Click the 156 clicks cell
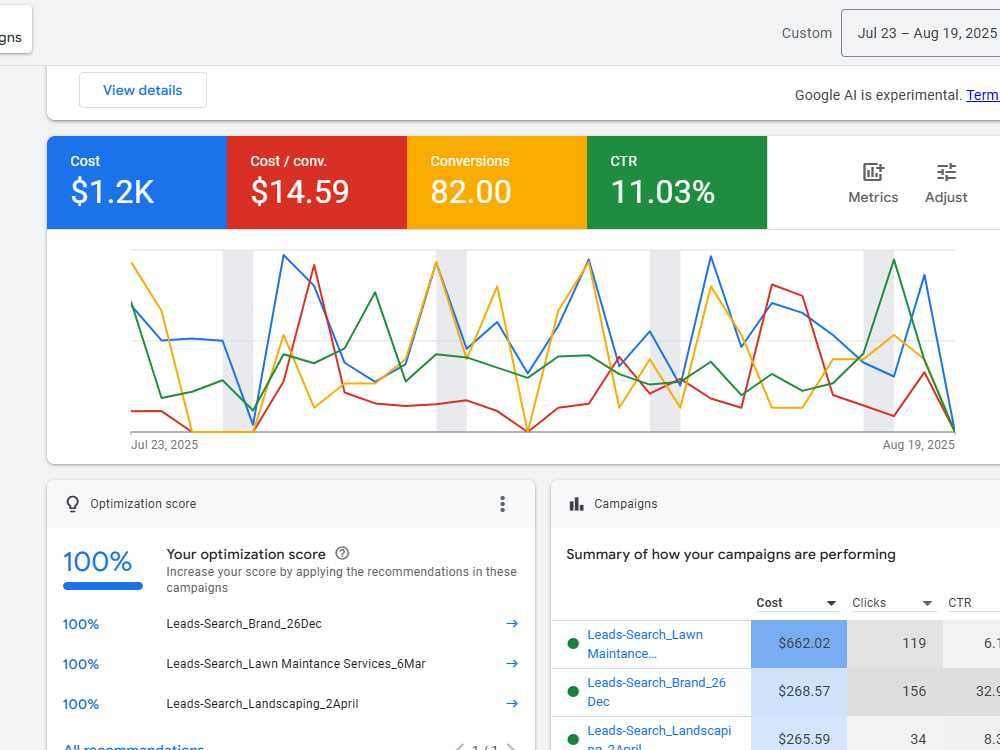The height and width of the screenshot is (750, 1000). click(x=895, y=692)
